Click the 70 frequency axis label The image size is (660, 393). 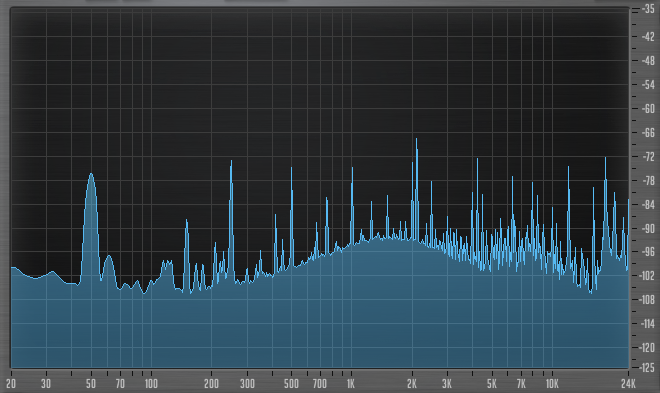120,384
